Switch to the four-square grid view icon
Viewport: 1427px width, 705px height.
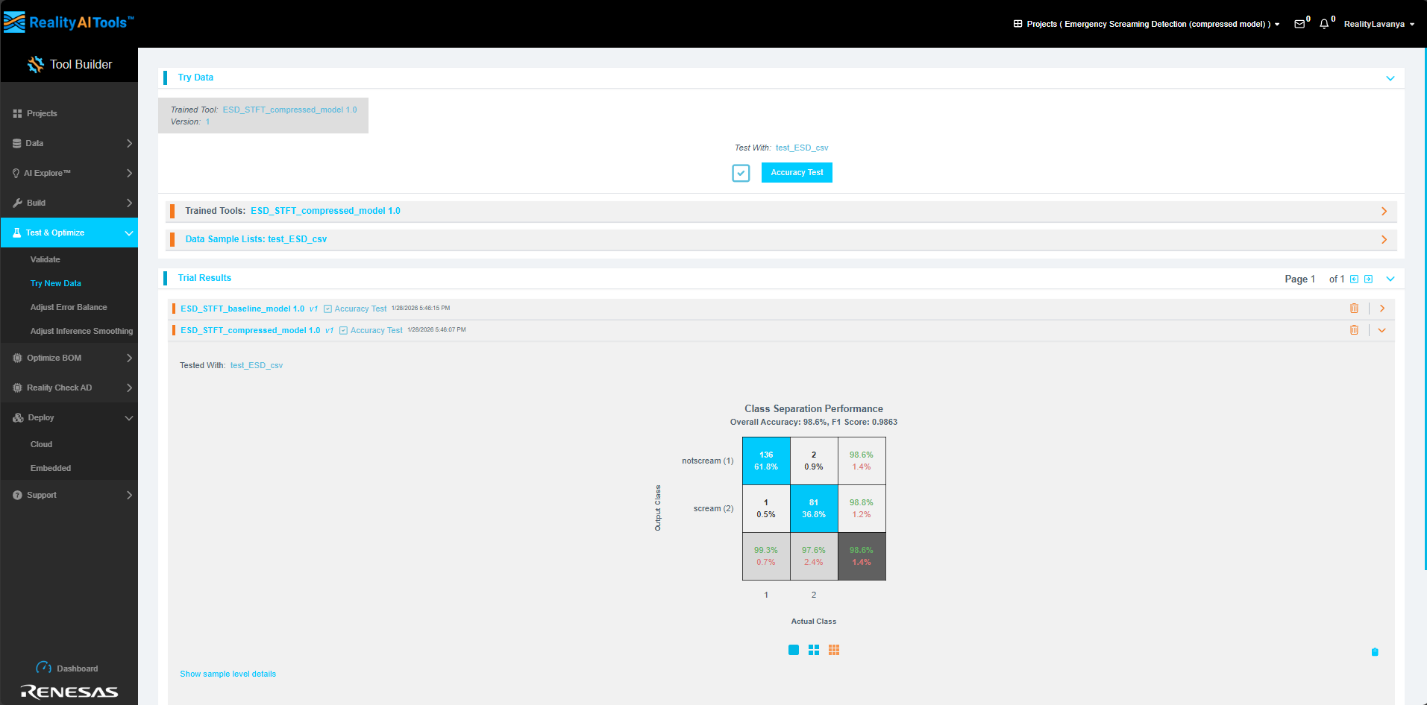tap(814, 650)
